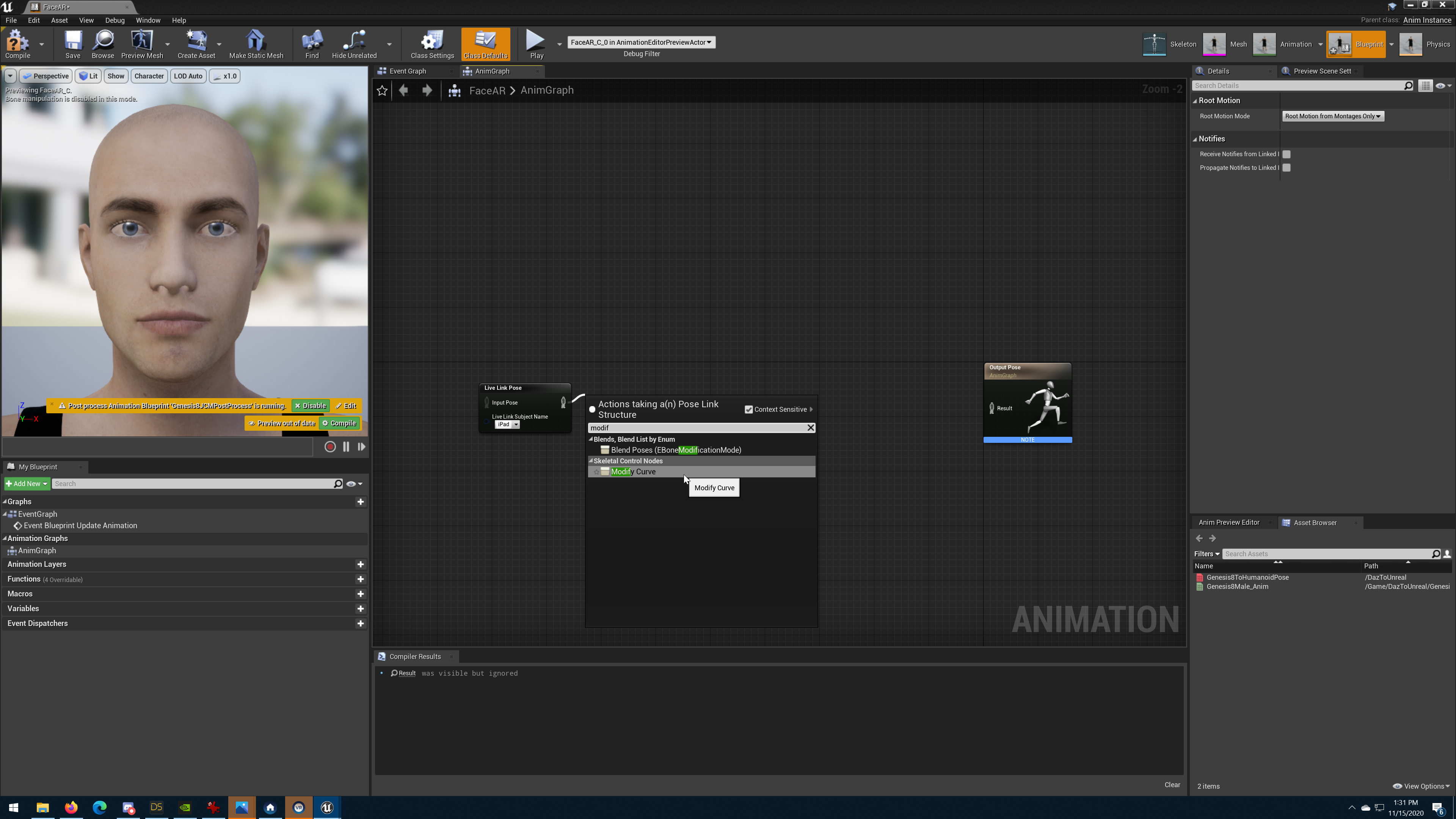Open Details visibility eye options
Screen dimensions: 1456x819
click(1443, 85)
